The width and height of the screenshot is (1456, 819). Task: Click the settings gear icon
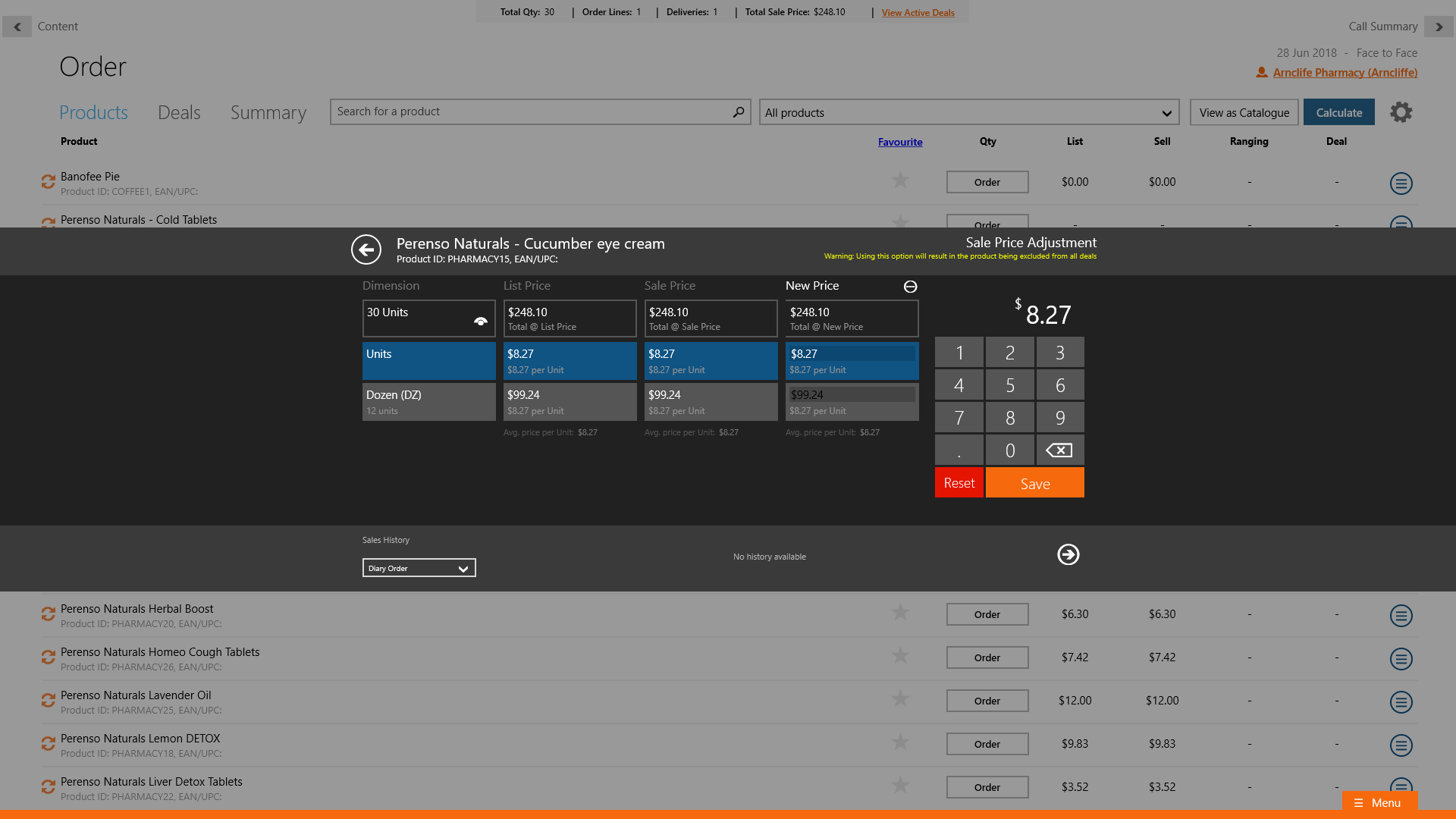tap(1401, 112)
